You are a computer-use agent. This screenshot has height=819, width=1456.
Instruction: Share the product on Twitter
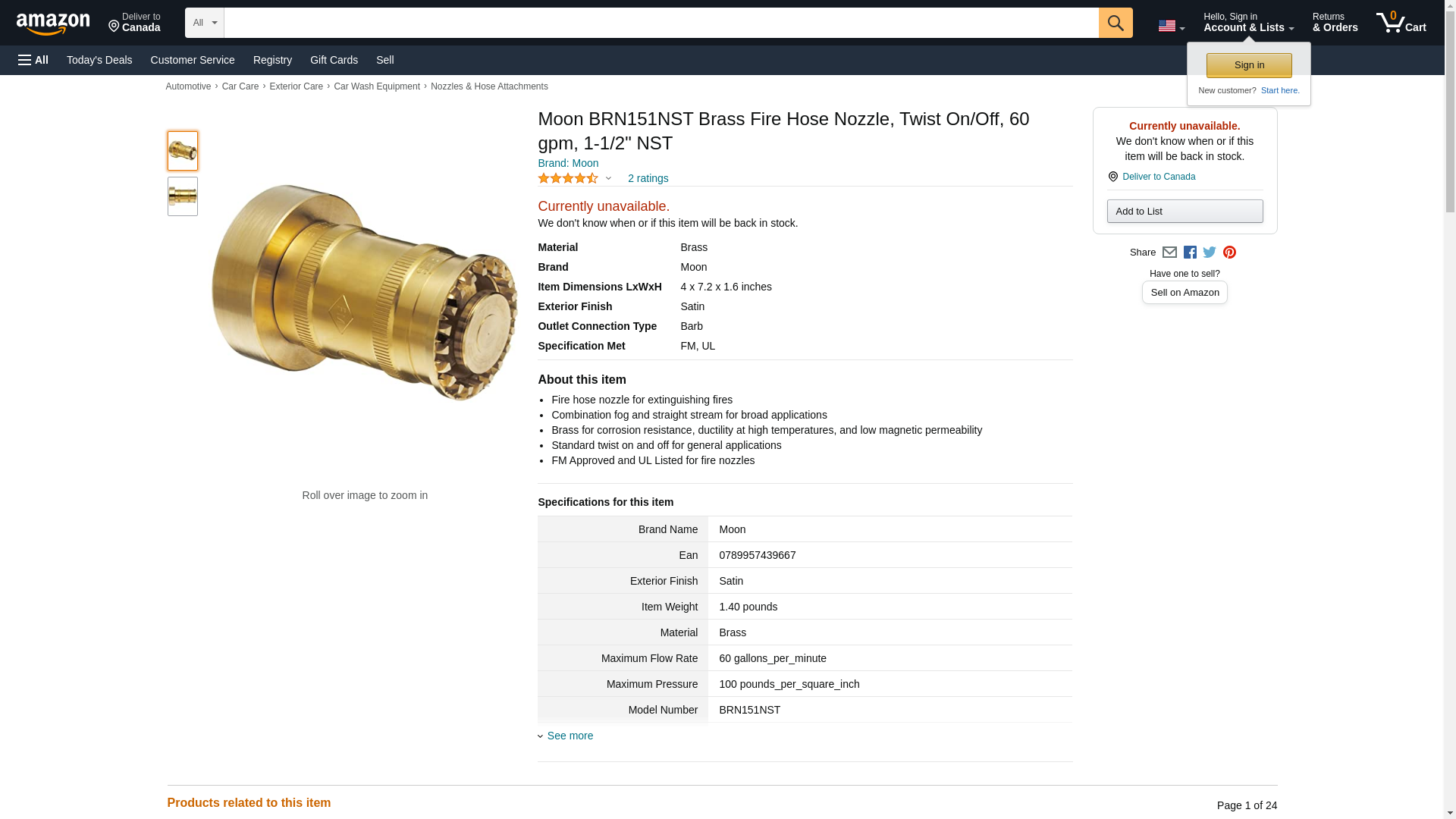point(1210,253)
